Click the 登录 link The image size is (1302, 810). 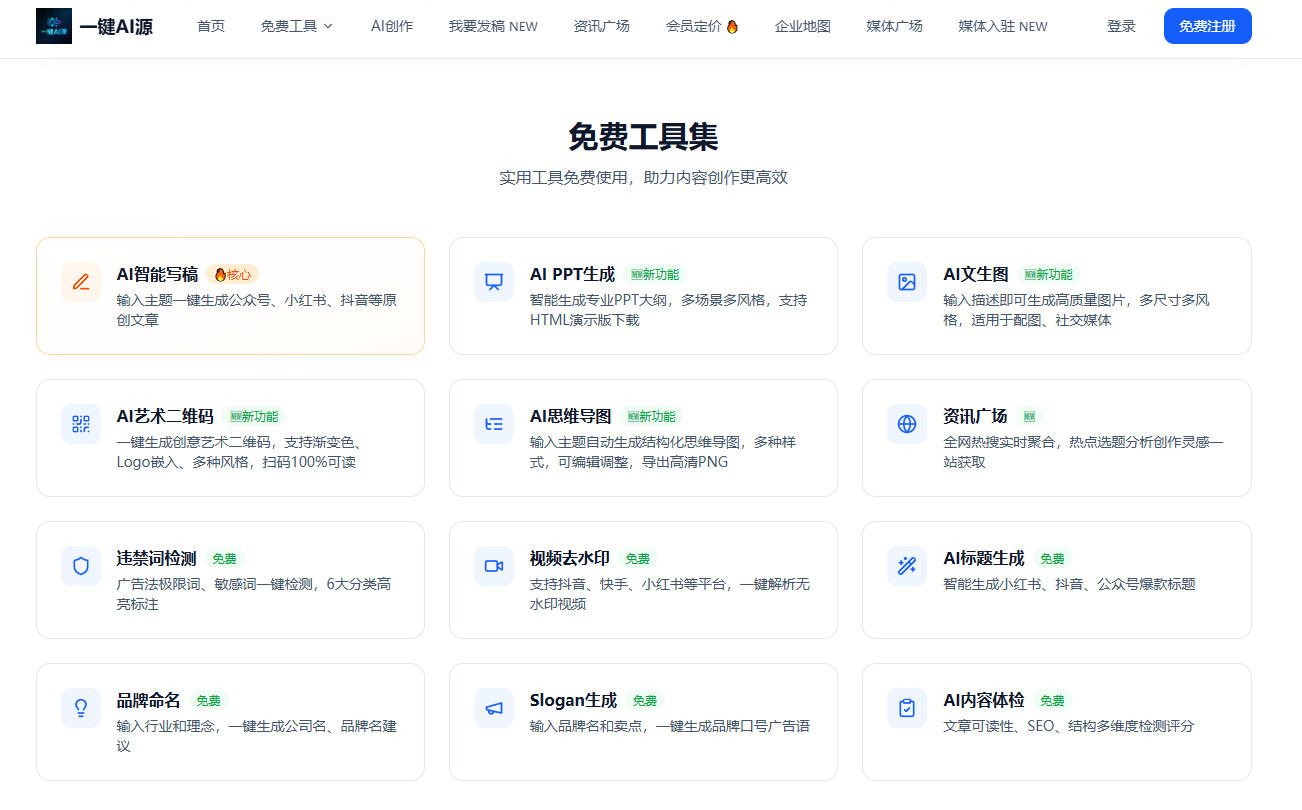click(x=1121, y=26)
